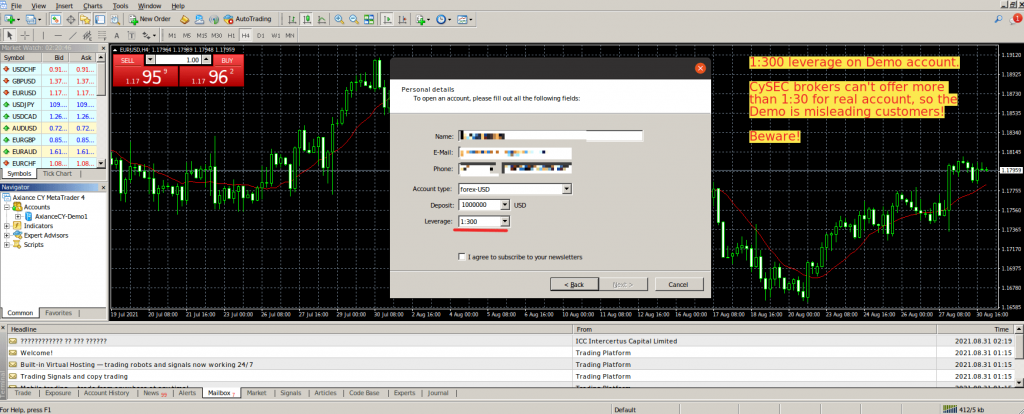
Task: Expand the Indicators tree node
Action: tap(7, 226)
